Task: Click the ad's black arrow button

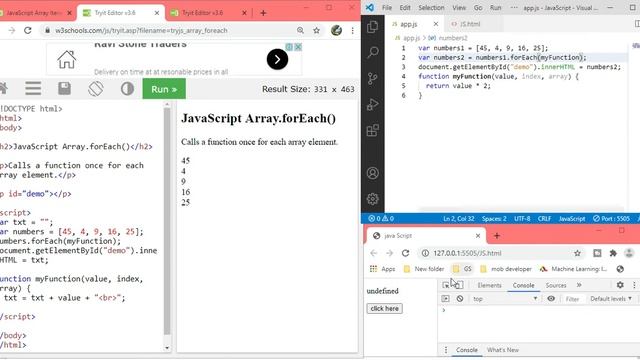Action: 278,59
